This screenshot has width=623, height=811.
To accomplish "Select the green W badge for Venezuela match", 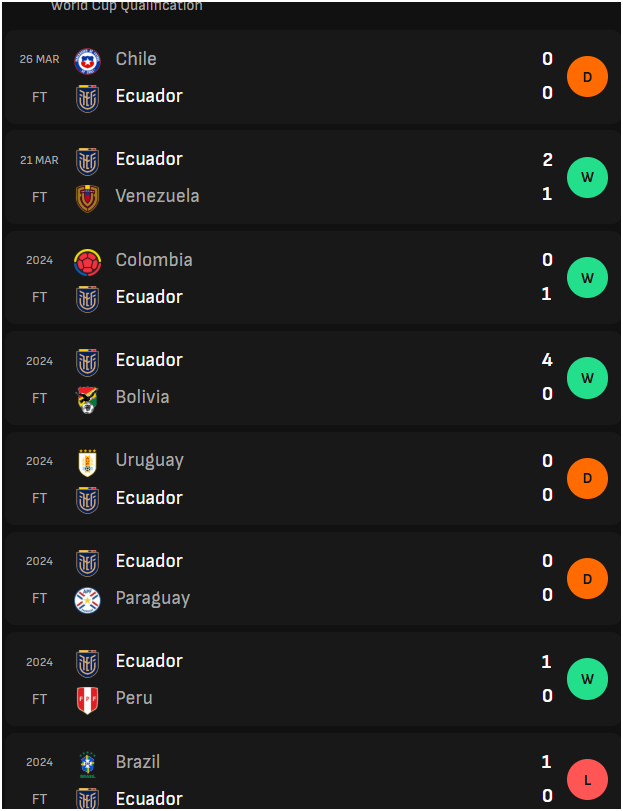I will [587, 177].
